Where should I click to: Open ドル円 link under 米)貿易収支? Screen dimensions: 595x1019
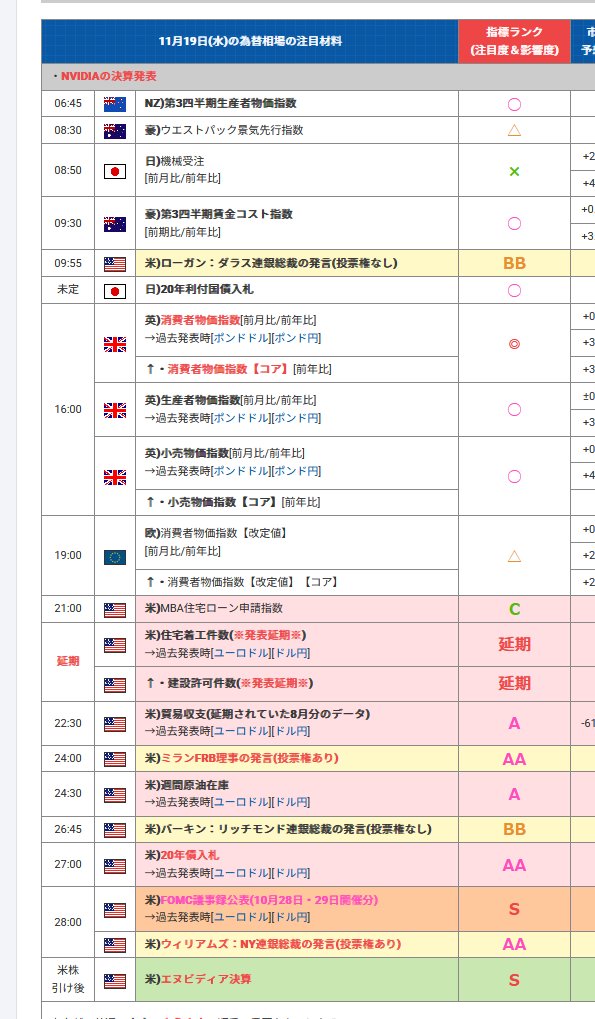pos(291,731)
